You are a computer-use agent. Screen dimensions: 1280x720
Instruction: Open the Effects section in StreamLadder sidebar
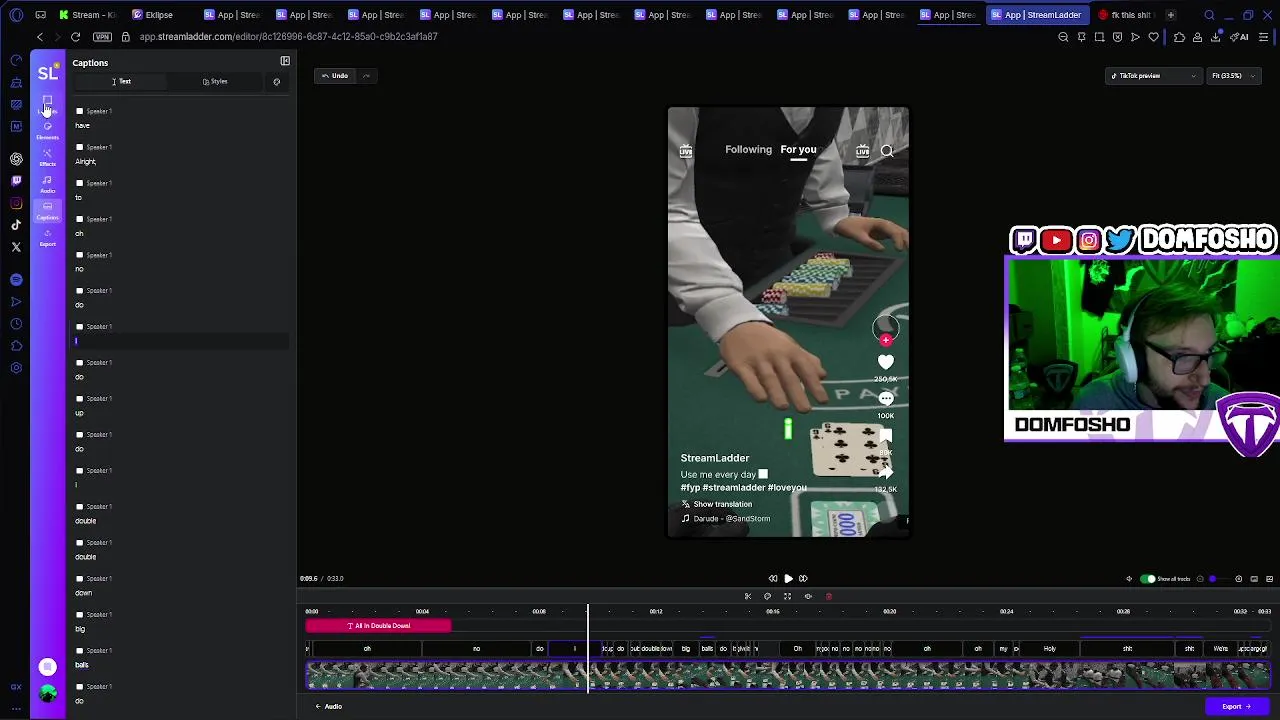[x=47, y=157]
